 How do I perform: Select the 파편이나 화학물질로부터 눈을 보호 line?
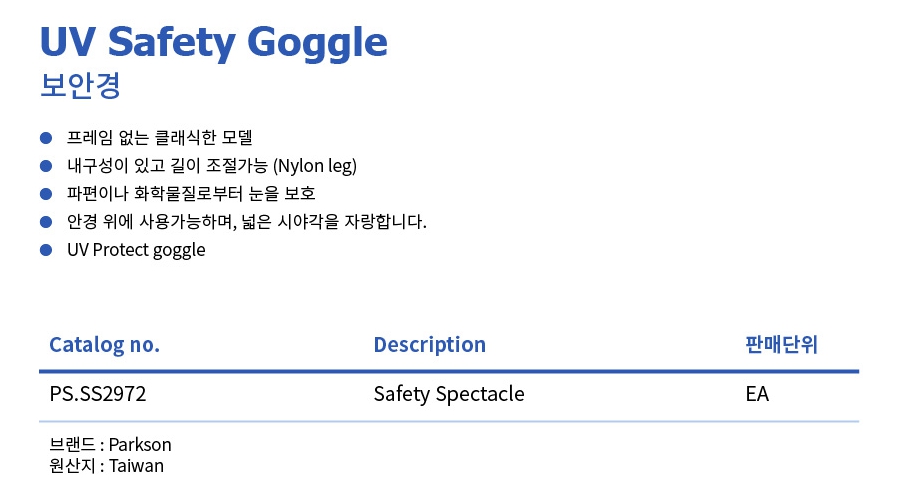point(190,193)
